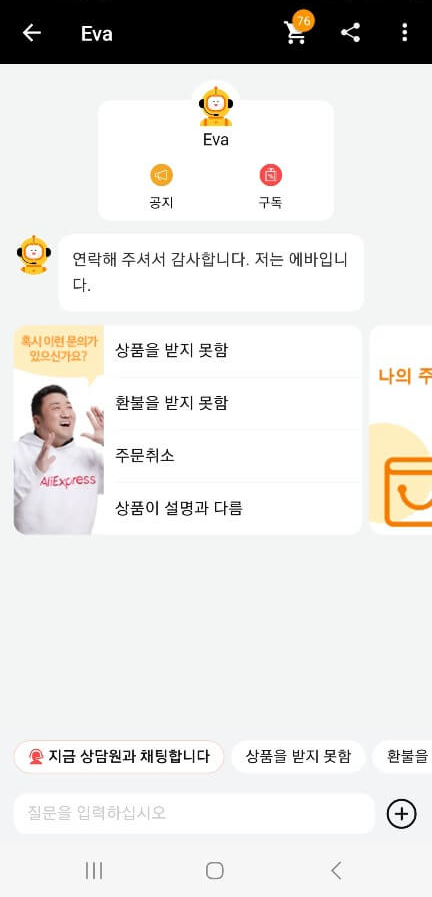Tap the Eva robot avatar at top

click(216, 106)
